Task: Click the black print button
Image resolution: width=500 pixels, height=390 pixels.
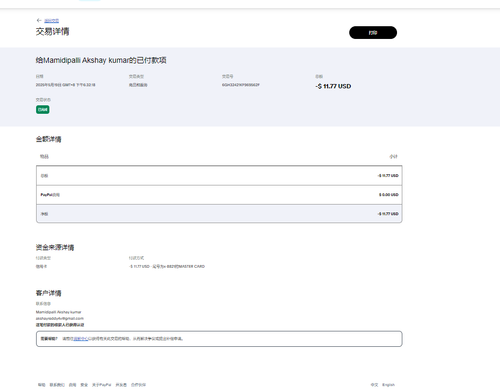Action: pyautogui.click(x=373, y=33)
